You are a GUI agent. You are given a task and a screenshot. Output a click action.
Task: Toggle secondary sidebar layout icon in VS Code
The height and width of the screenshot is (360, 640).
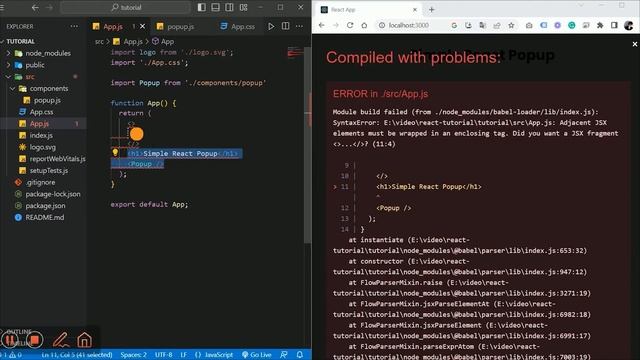click(229, 7)
